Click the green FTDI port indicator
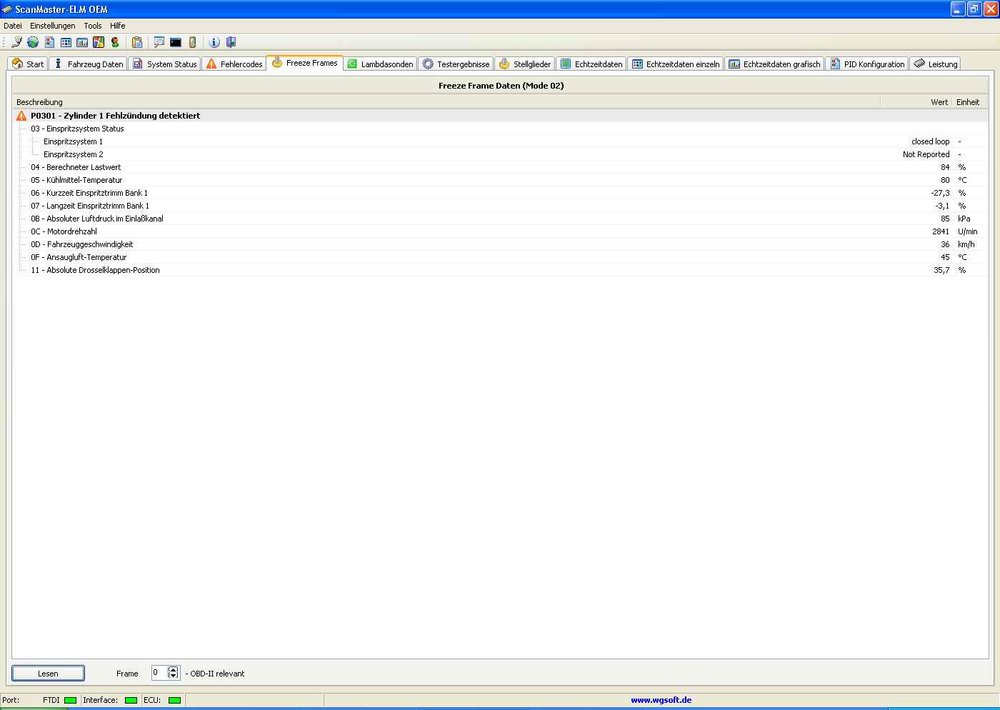The height and width of the screenshot is (710, 1000). pos(70,700)
